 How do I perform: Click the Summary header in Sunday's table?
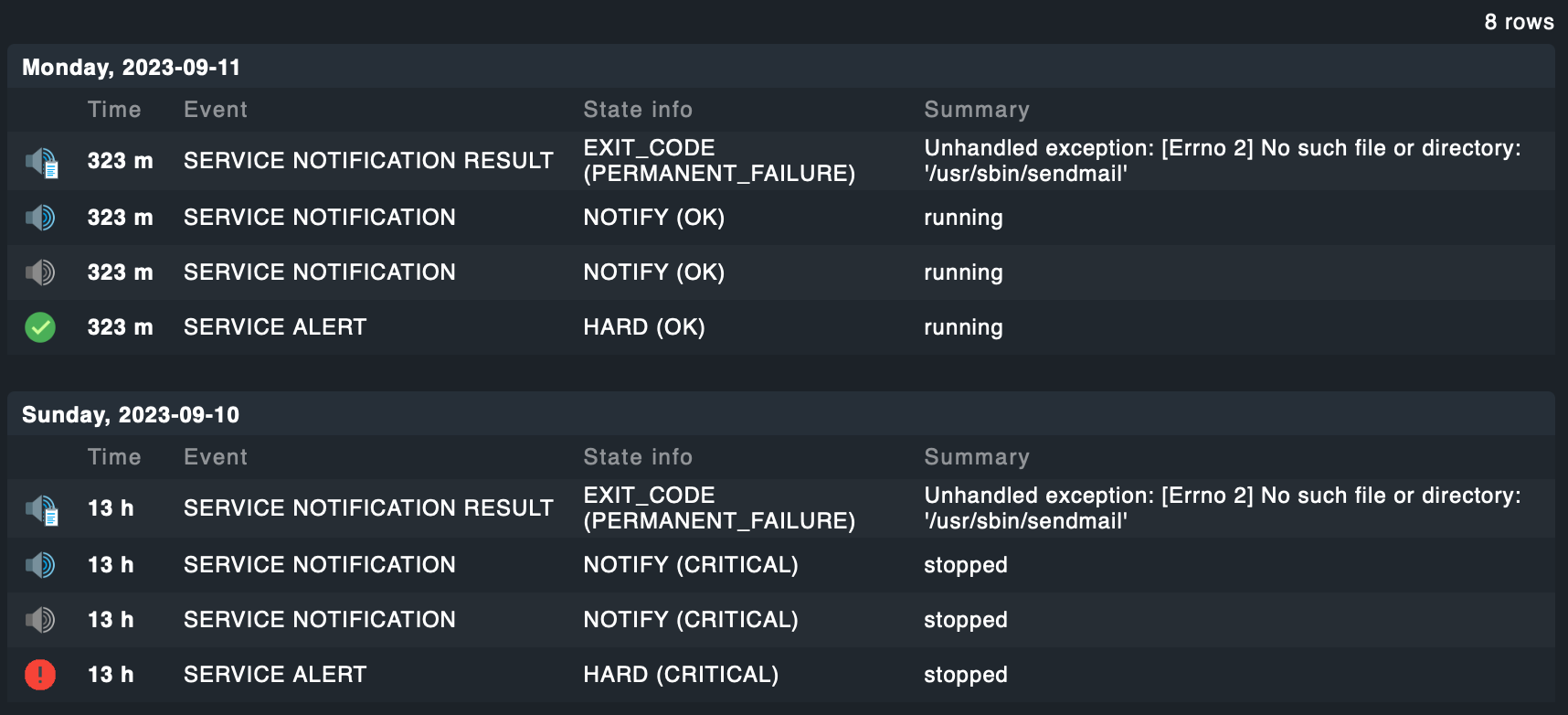977,457
